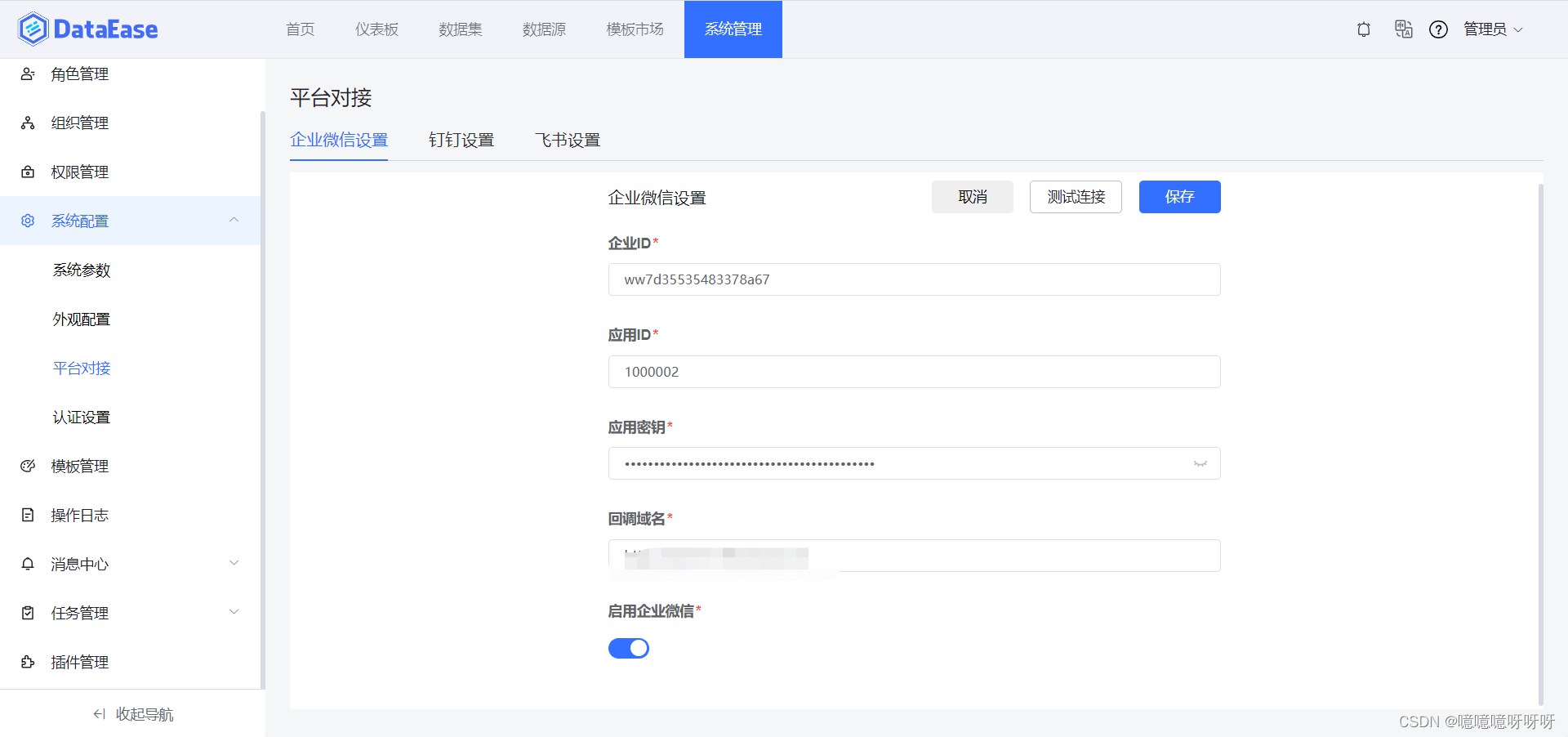The height and width of the screenshot is (737, 1568).
Task: Click the DataEase logo
Action: coord(86,28)
